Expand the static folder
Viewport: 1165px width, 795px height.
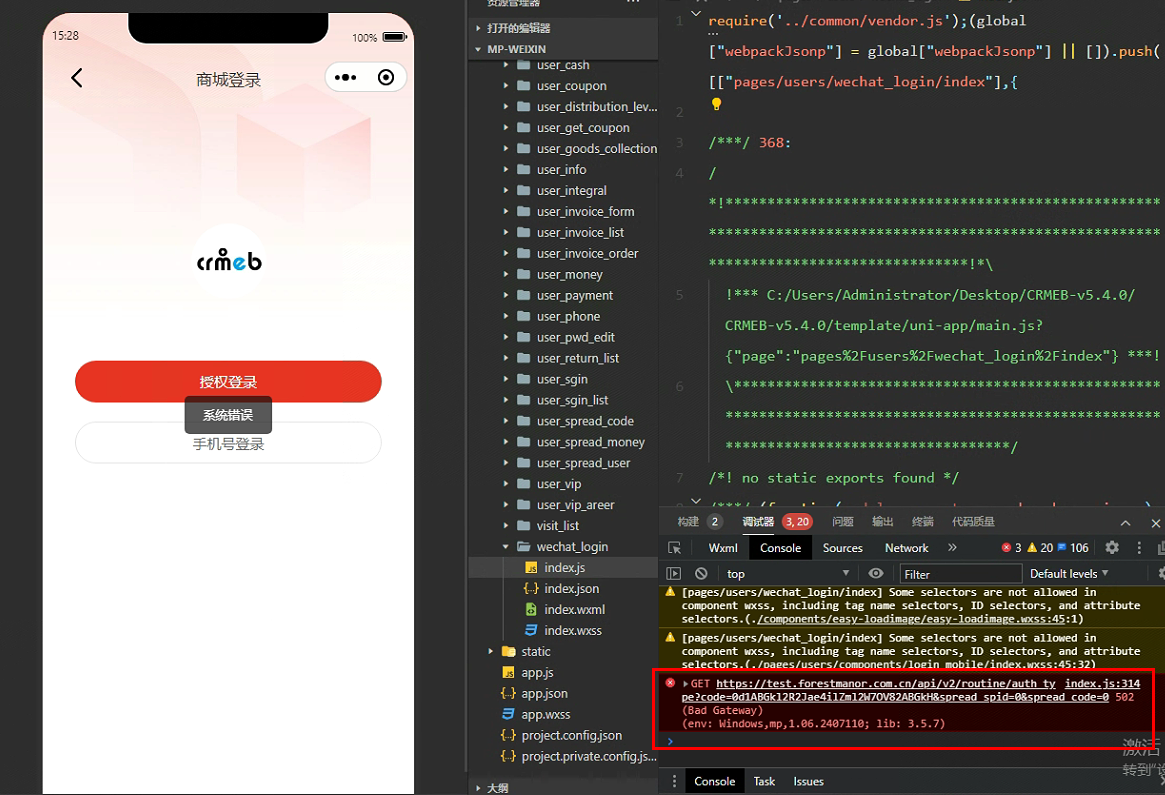click(490, 652)
